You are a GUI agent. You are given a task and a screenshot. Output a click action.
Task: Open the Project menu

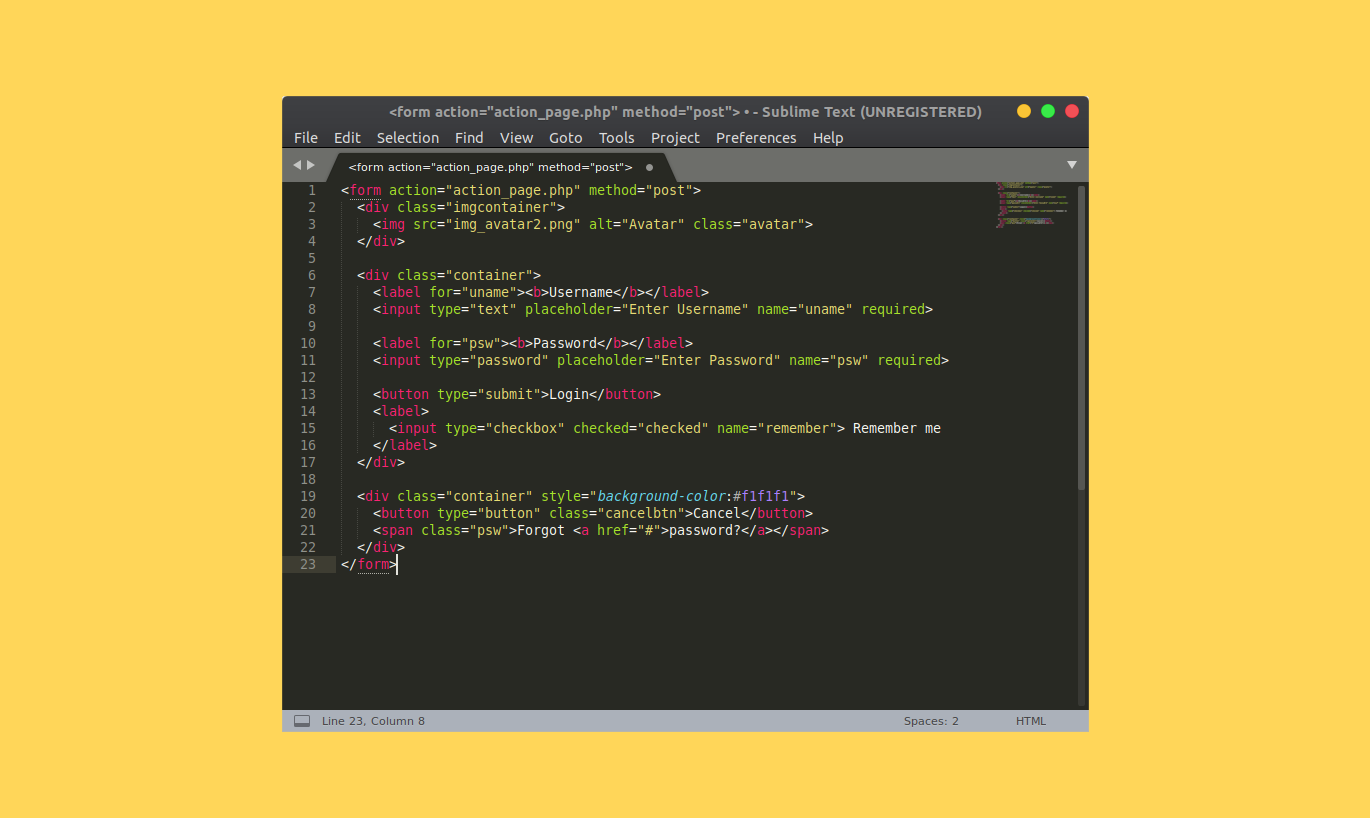pyautogui.click(x=675, y=138)
